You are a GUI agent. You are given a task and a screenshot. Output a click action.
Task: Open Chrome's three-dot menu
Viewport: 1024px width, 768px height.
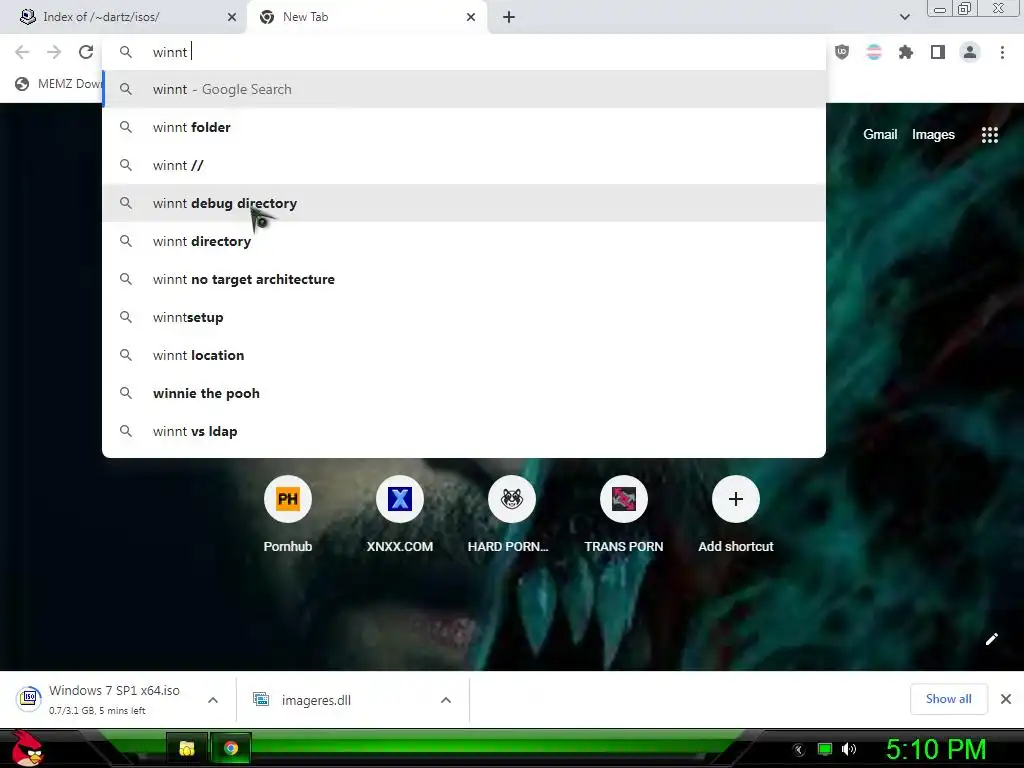point(1002,52)
